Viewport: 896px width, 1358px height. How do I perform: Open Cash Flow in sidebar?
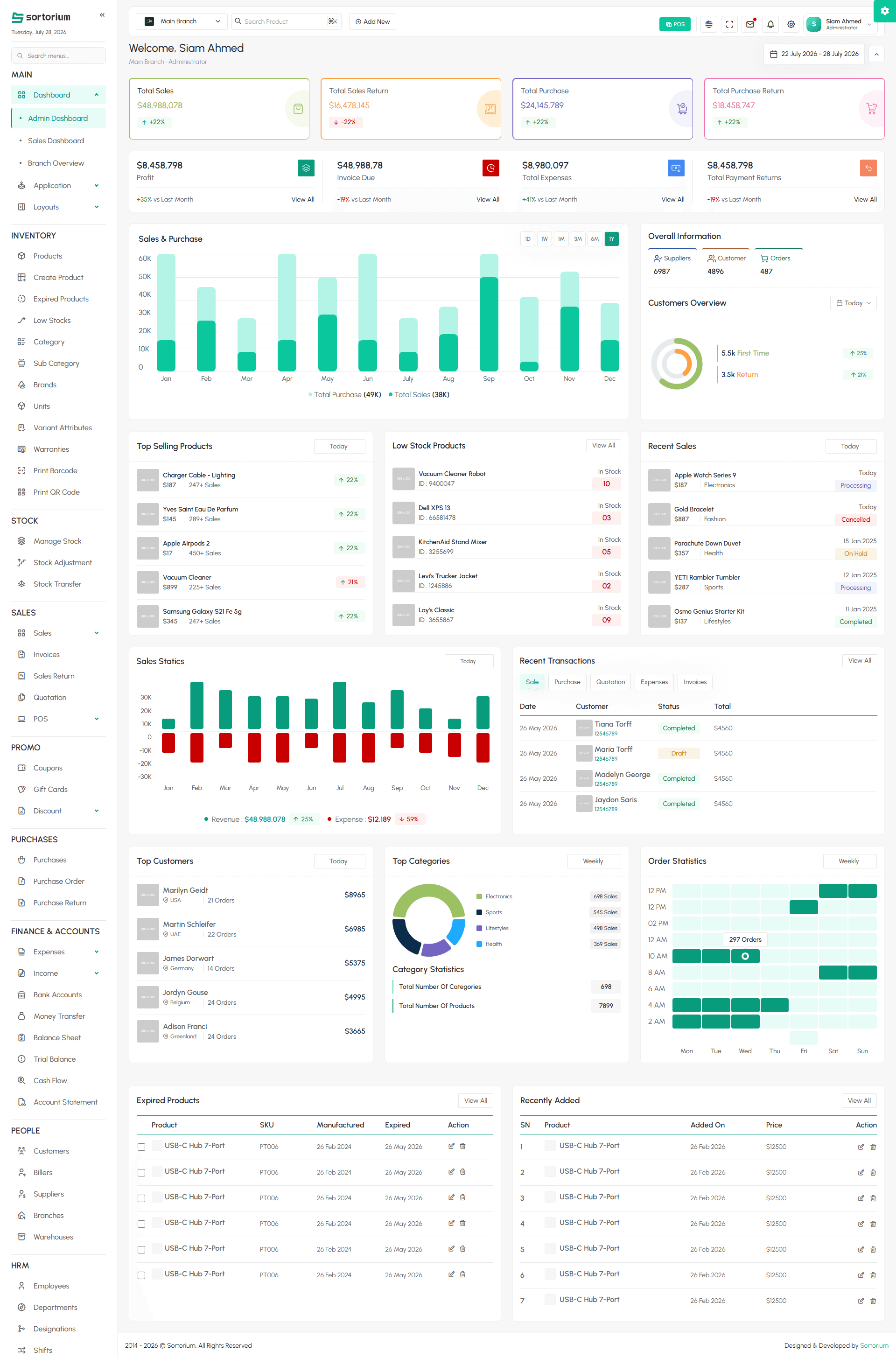click(58, 1080)
